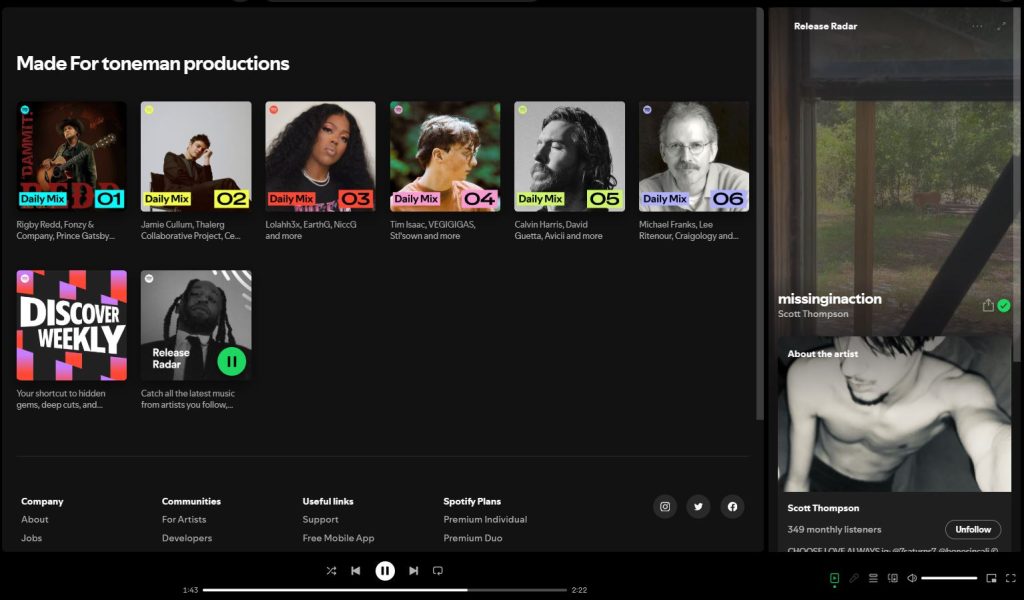Screen dimensions: 1024x600
Task: Open the Daily Mix 06 playlist
Action: [x=694, y=157]
